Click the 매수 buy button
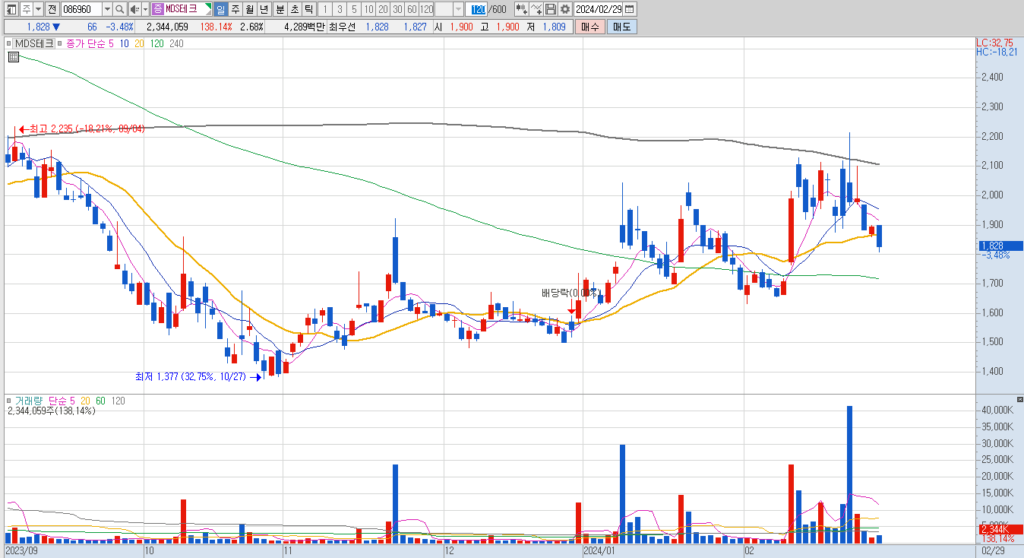 [590, 27]
